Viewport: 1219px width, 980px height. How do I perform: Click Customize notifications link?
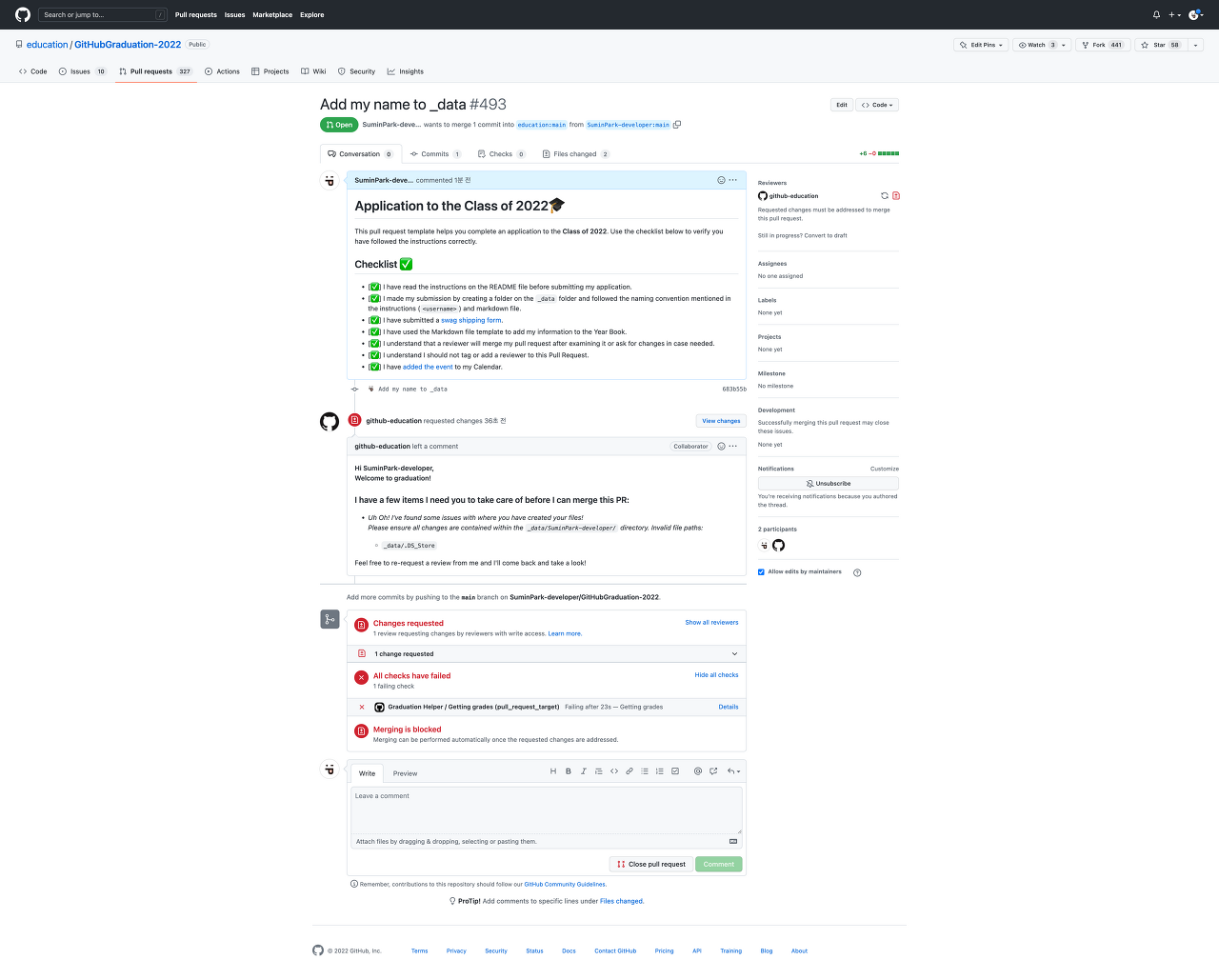click(x=885, y=469)
